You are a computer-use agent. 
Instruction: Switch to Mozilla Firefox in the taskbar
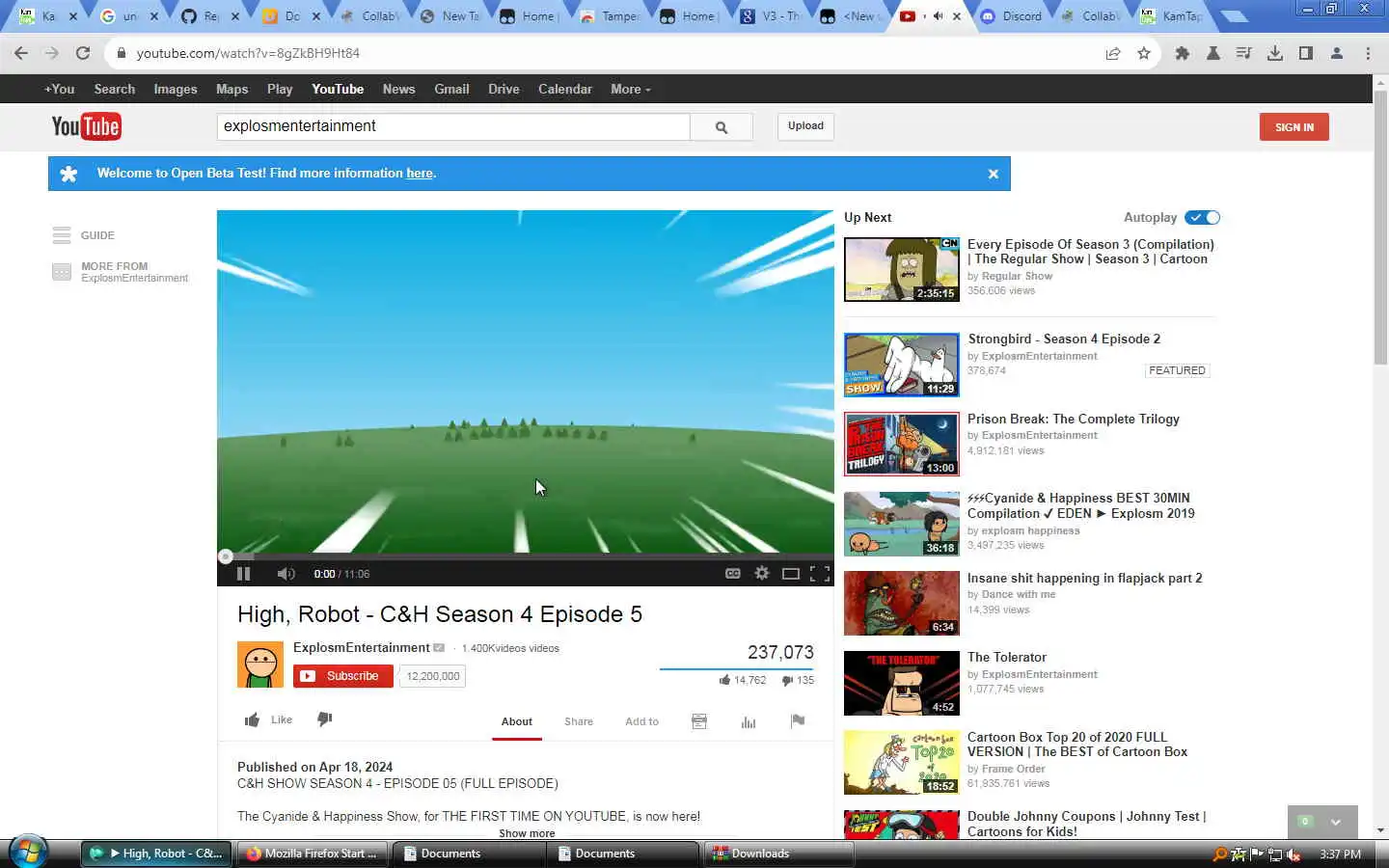tap(313, 854)
